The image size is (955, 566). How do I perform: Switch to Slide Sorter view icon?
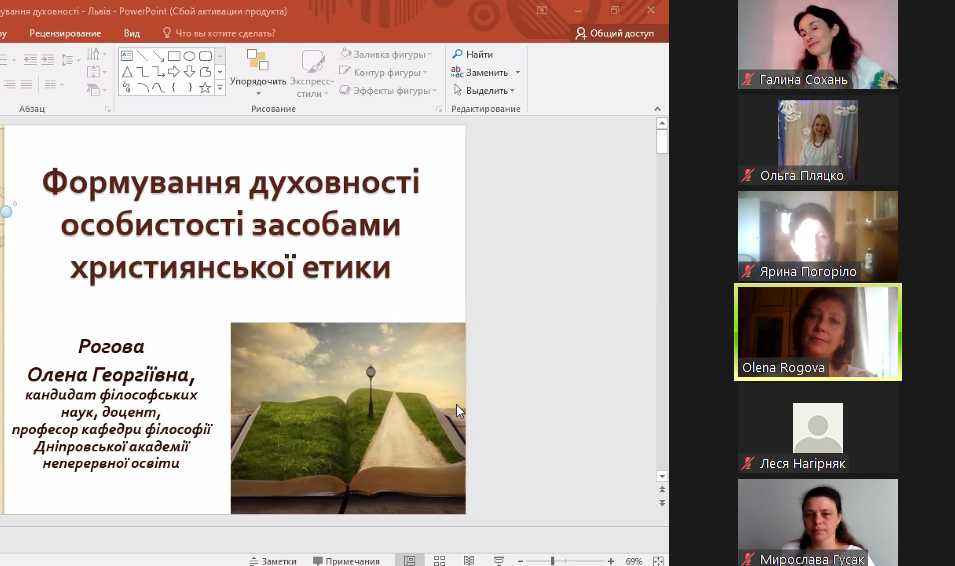439,561
